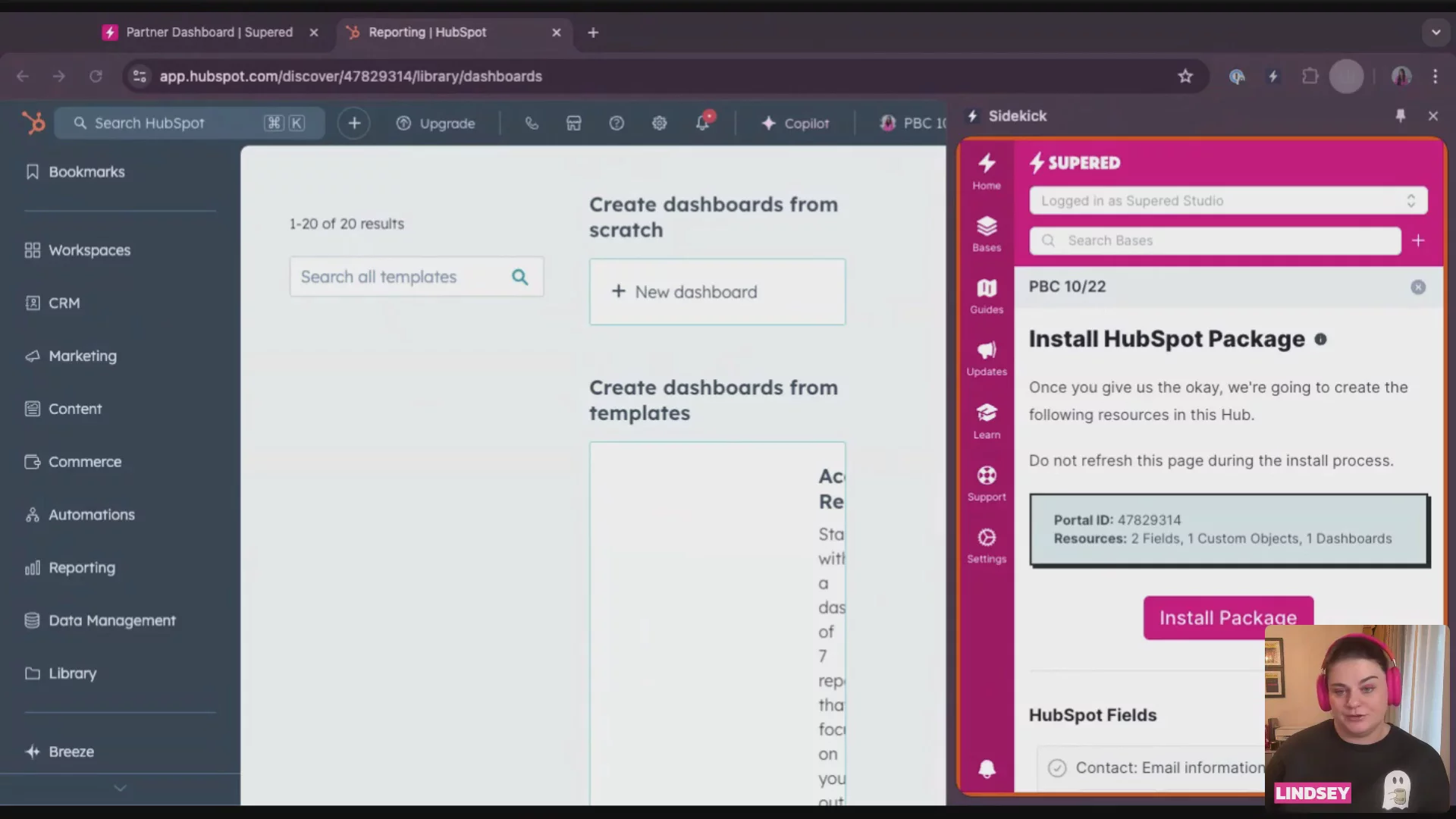Click the Search Bases field

click(x=1215, y=240)
